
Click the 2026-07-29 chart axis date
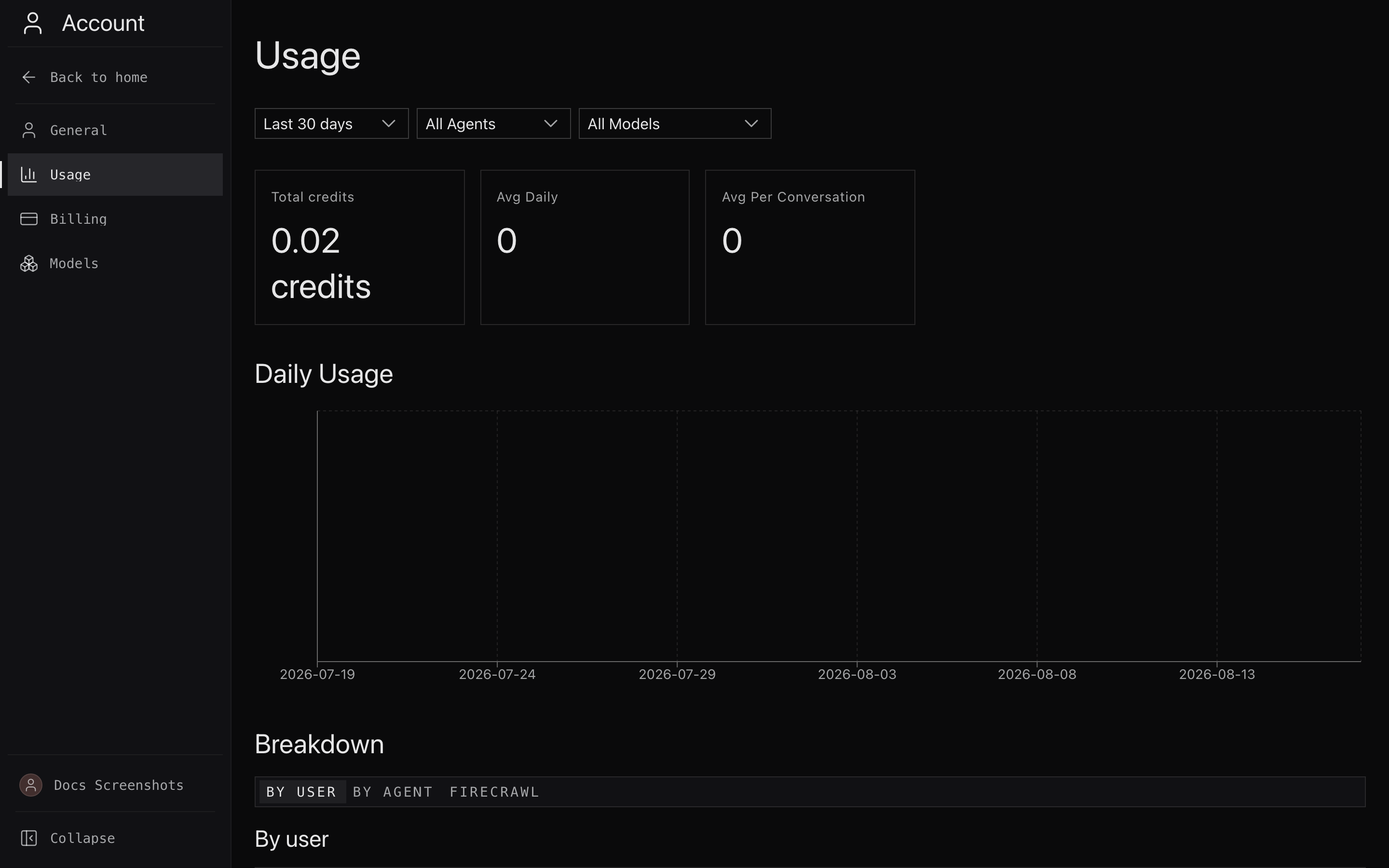(x=677, y=675)
